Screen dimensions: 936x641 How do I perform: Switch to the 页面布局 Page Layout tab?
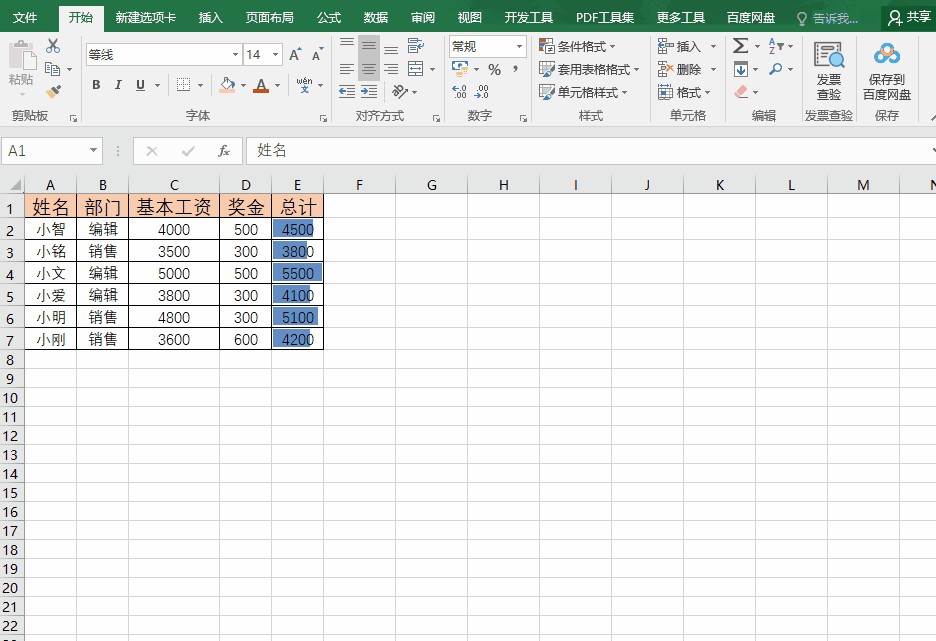pyautogui.click(x=270, y=17)
